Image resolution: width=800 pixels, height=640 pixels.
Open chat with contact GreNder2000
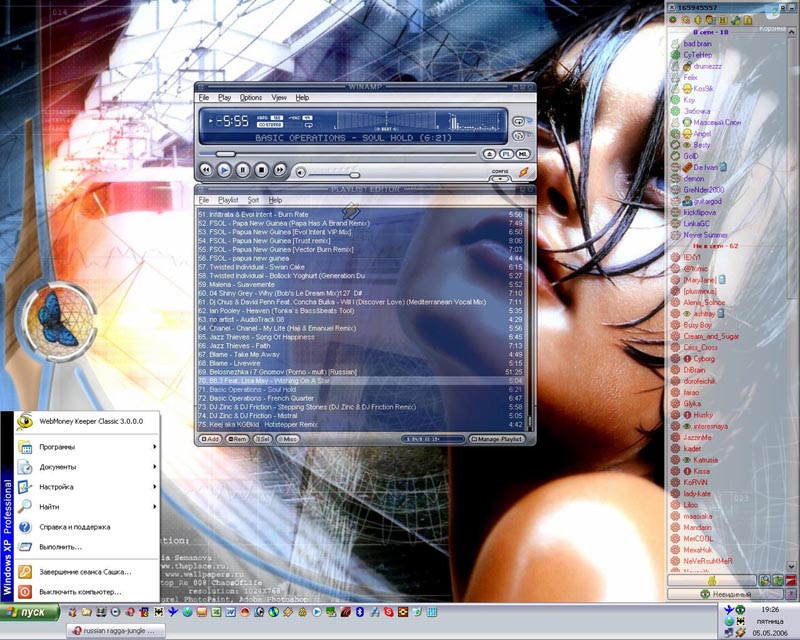point(704,190)
